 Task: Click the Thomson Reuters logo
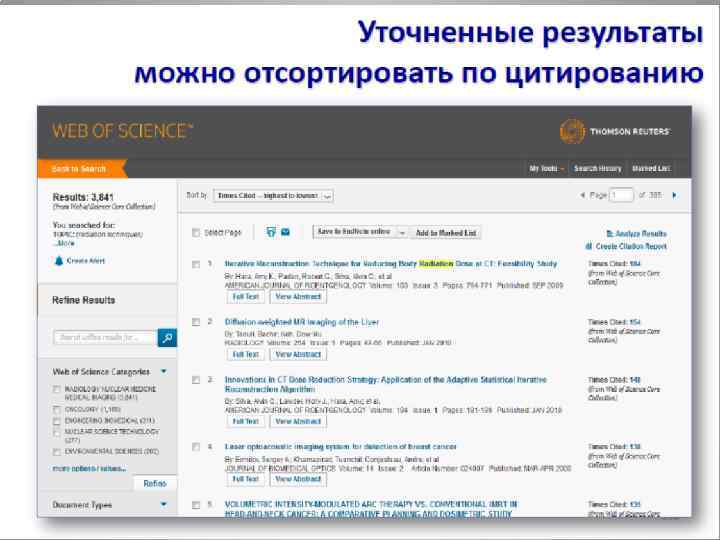coord(614,131)
